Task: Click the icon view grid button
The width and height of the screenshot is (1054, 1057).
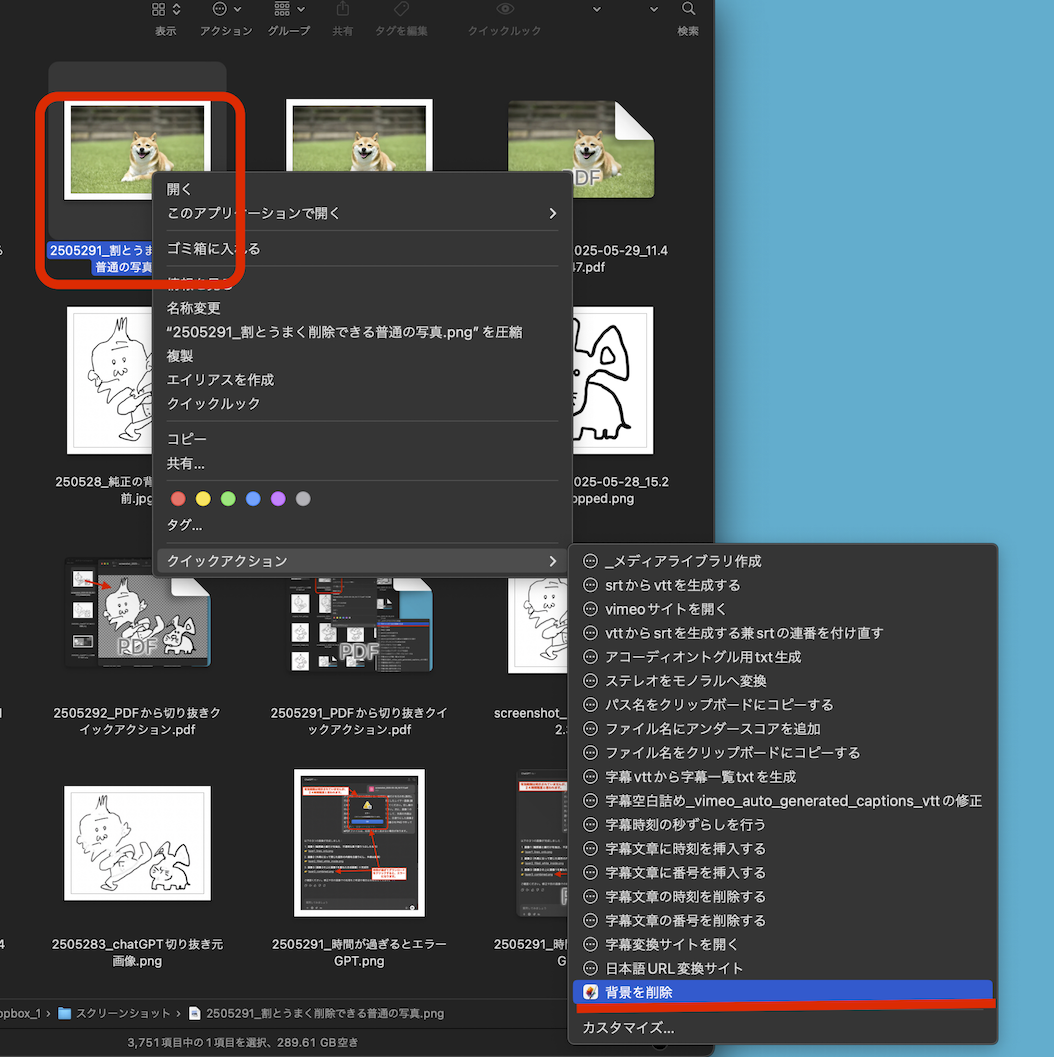Action: point(160,9)
